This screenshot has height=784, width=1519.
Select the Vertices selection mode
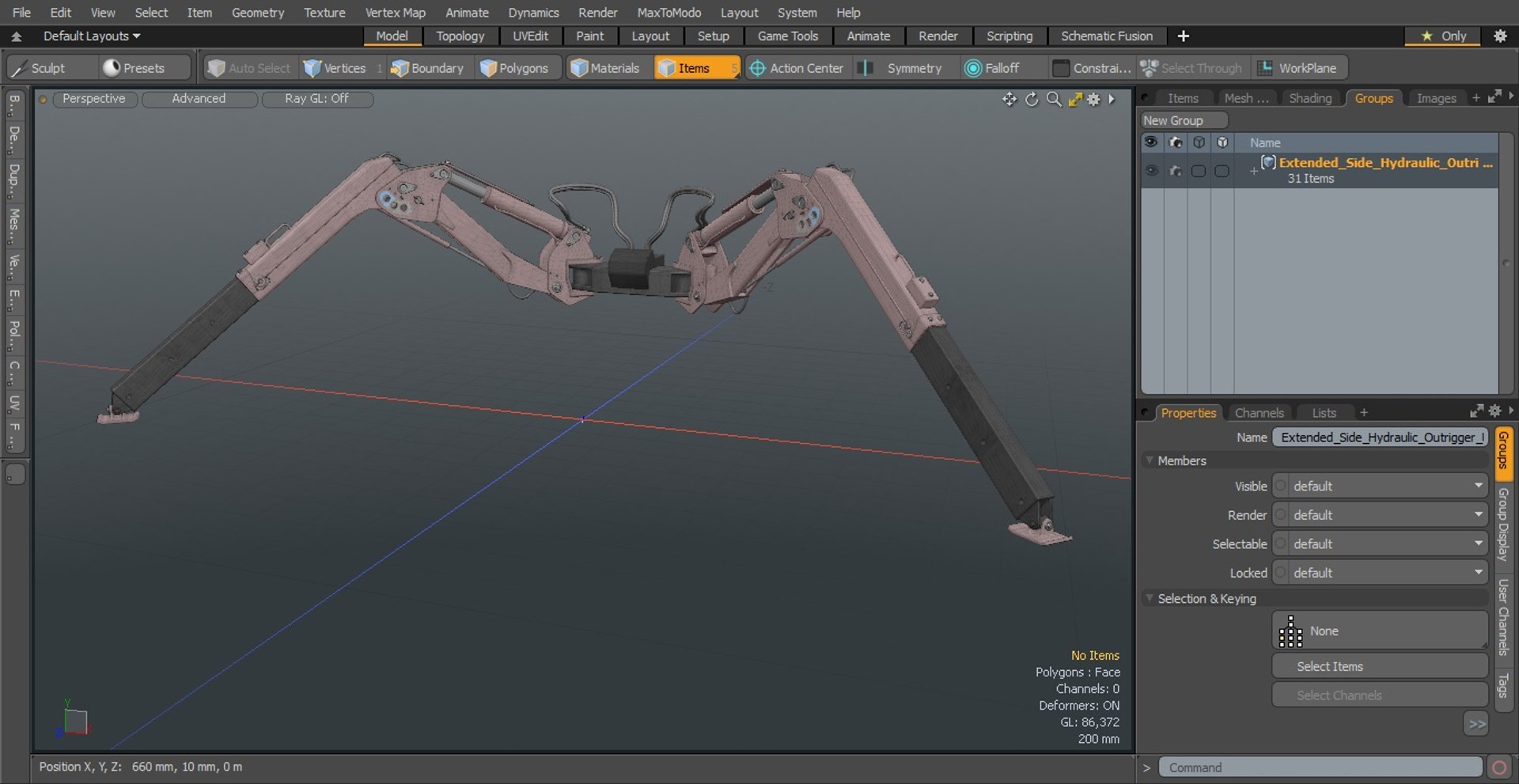point(335,68)
